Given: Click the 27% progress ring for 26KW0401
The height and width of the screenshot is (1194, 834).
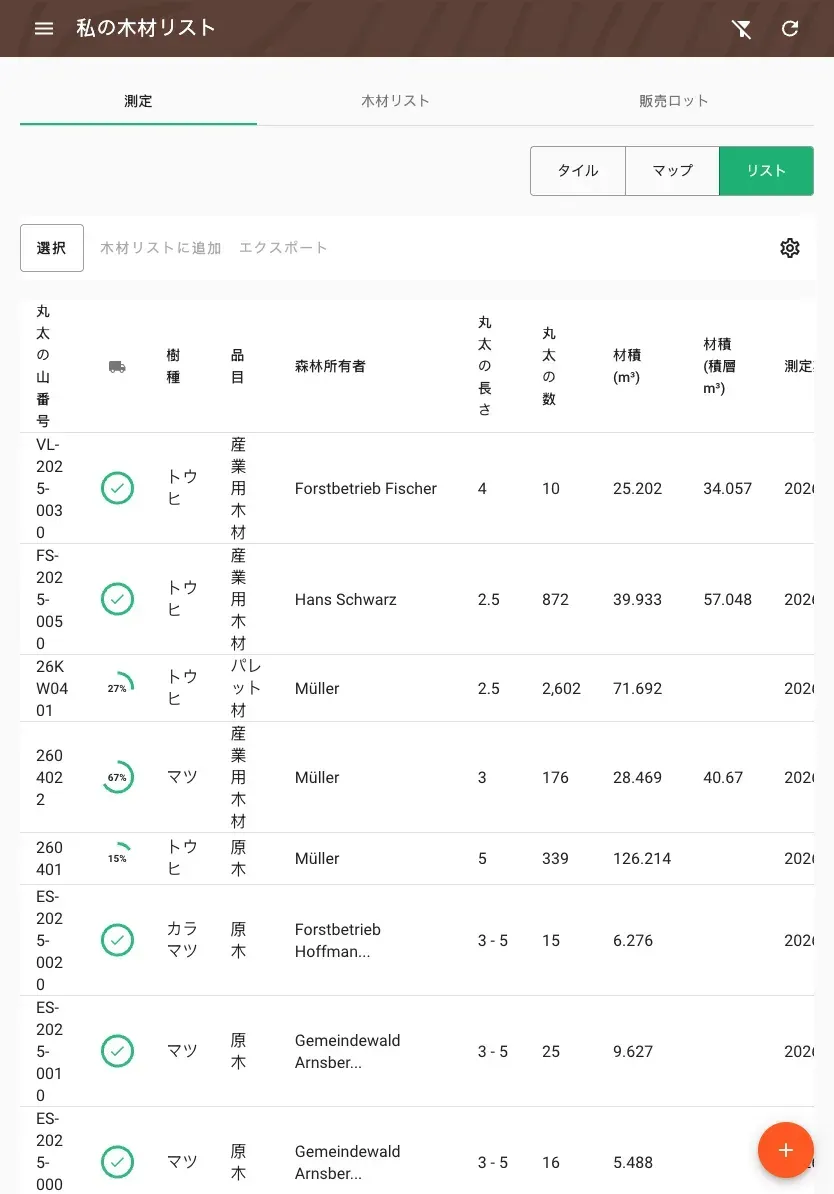Looking at the screenshot, I should click(x=117, y=688).
